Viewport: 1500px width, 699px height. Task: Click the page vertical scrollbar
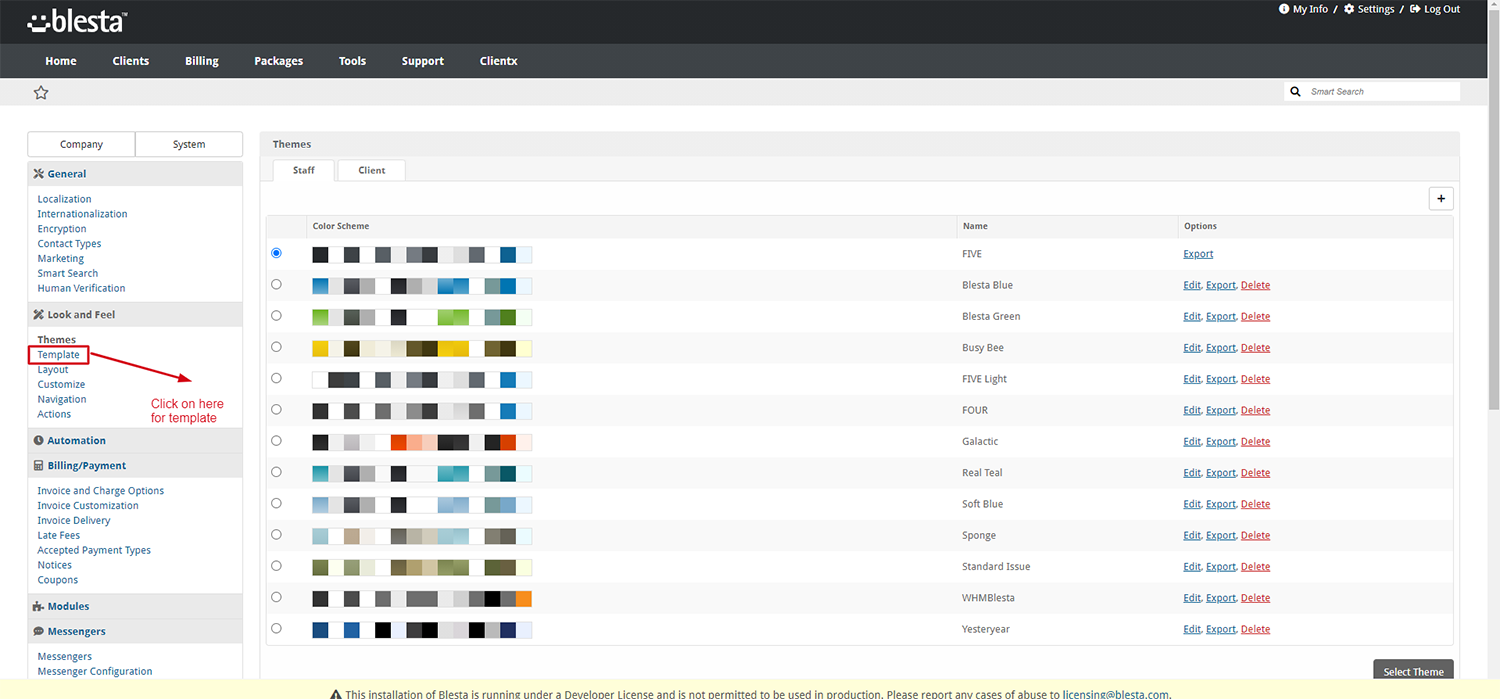[1494, 210]
